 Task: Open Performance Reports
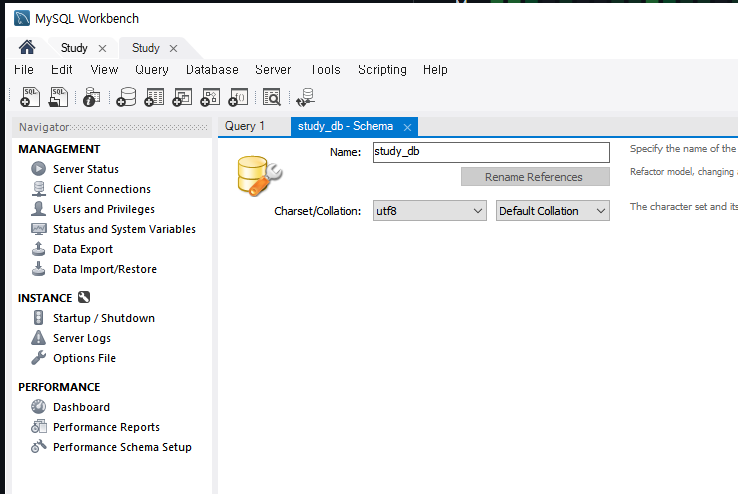(106, 427)
